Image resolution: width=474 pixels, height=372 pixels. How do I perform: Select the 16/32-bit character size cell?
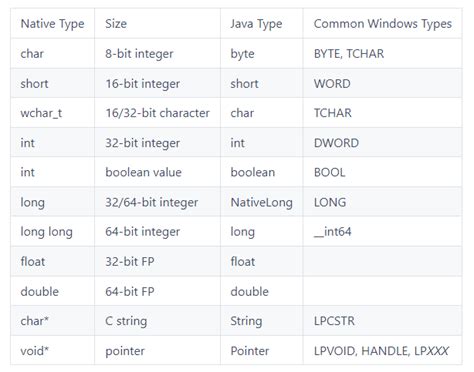pyautogui.click(x=157, y=113)
